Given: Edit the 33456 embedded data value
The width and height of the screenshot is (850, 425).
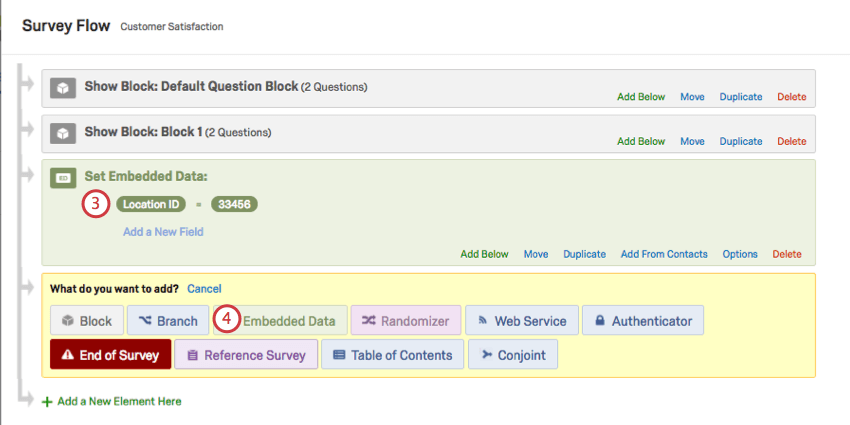Looking at the screenshot, I should click(x=234, y=204).
